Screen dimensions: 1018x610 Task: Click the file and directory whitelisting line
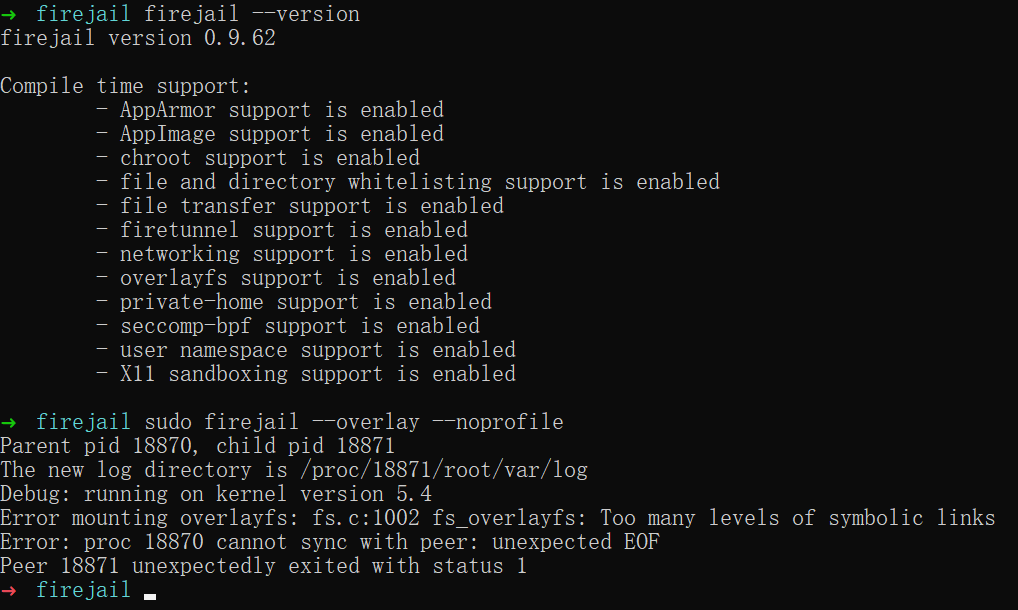(418, 182)
